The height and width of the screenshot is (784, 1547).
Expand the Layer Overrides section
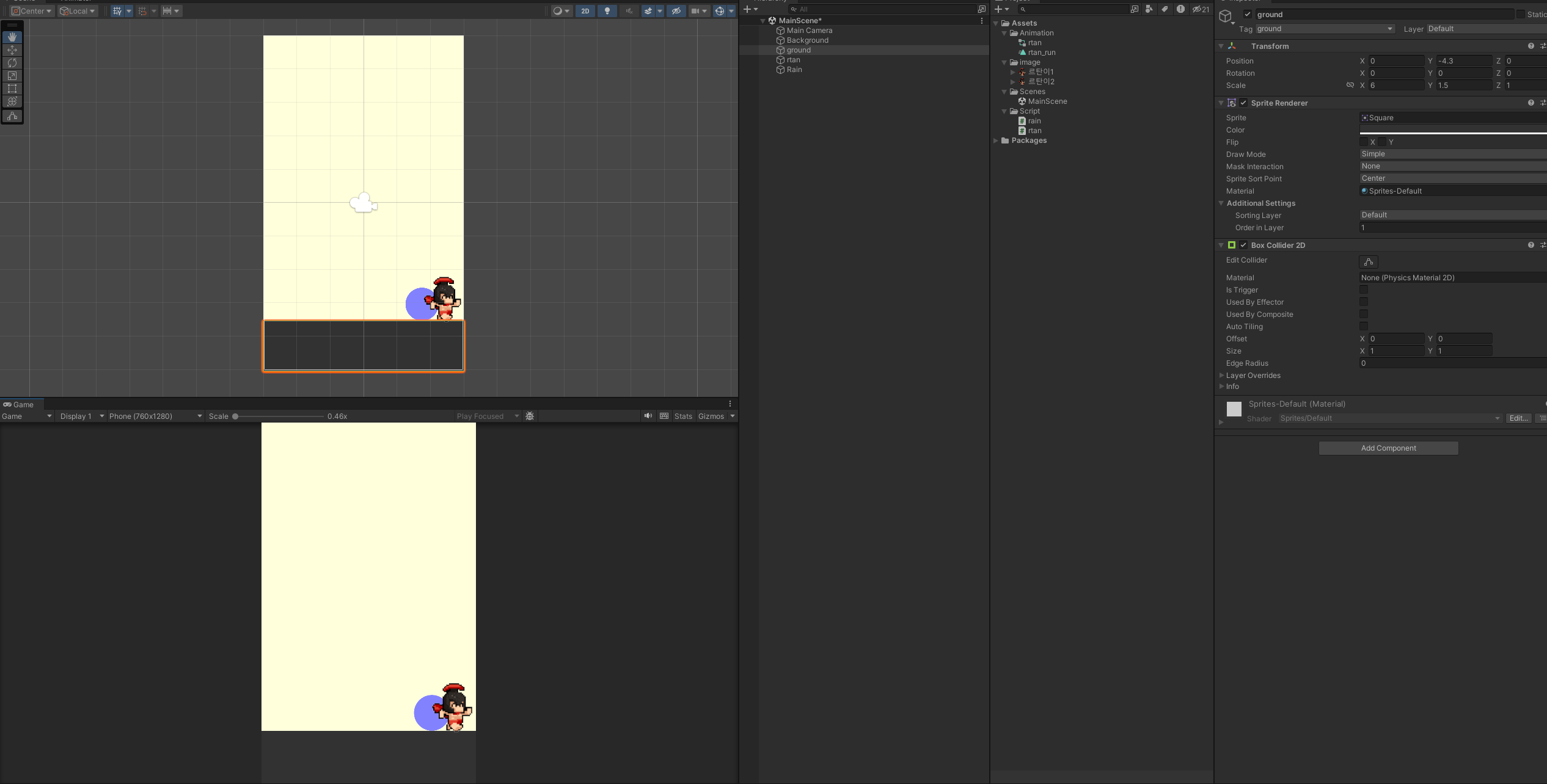(1222, 376)
